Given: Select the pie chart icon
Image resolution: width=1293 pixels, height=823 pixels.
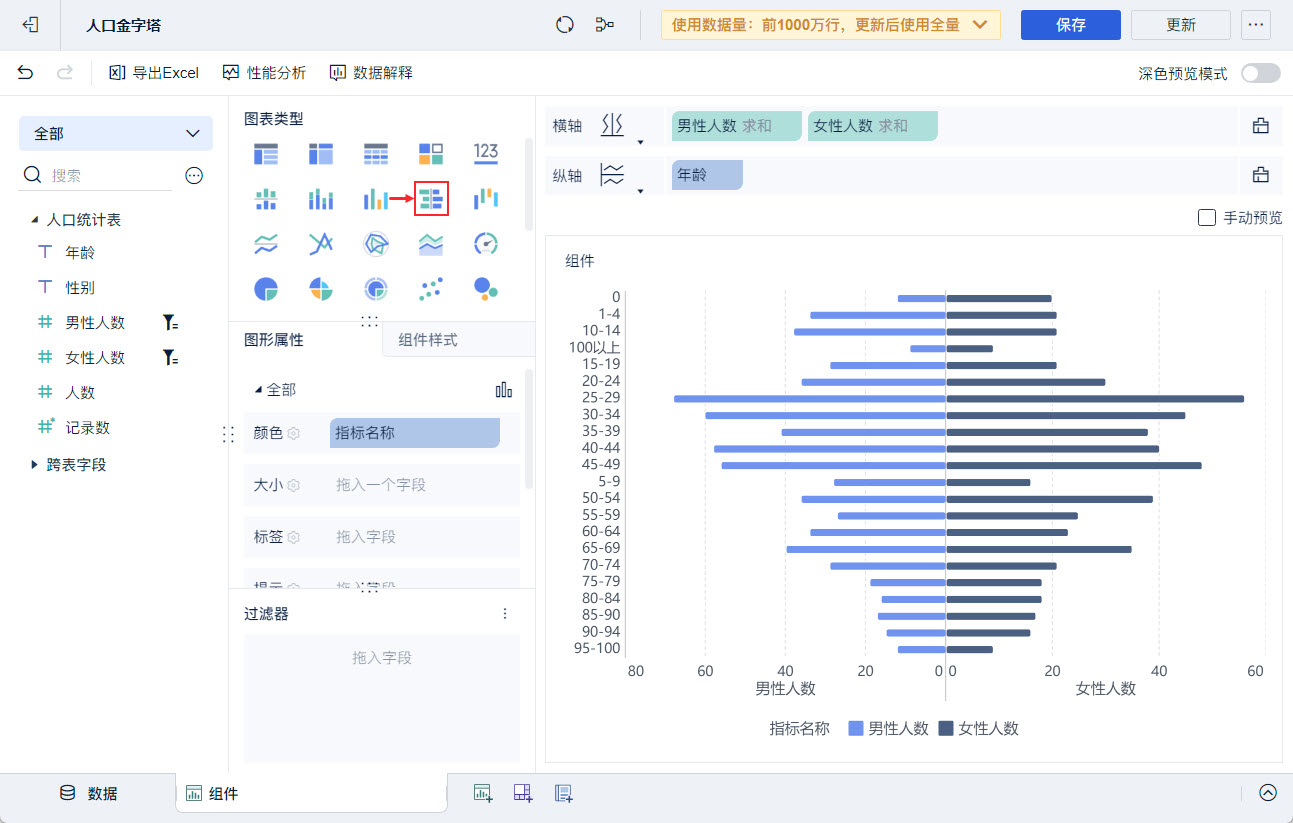Looking at the screenshot, I should [x=265, y=289].
